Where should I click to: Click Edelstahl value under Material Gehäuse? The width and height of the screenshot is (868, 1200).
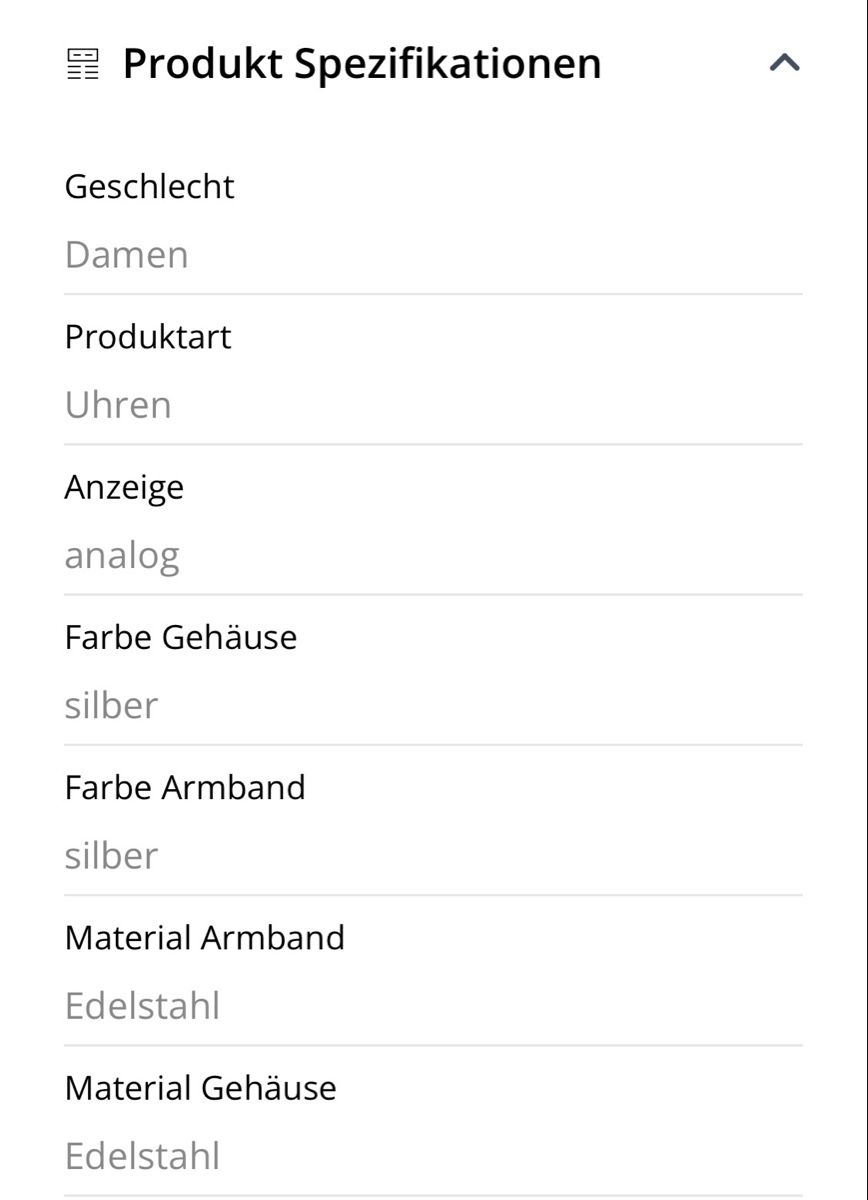point(142,1156)
